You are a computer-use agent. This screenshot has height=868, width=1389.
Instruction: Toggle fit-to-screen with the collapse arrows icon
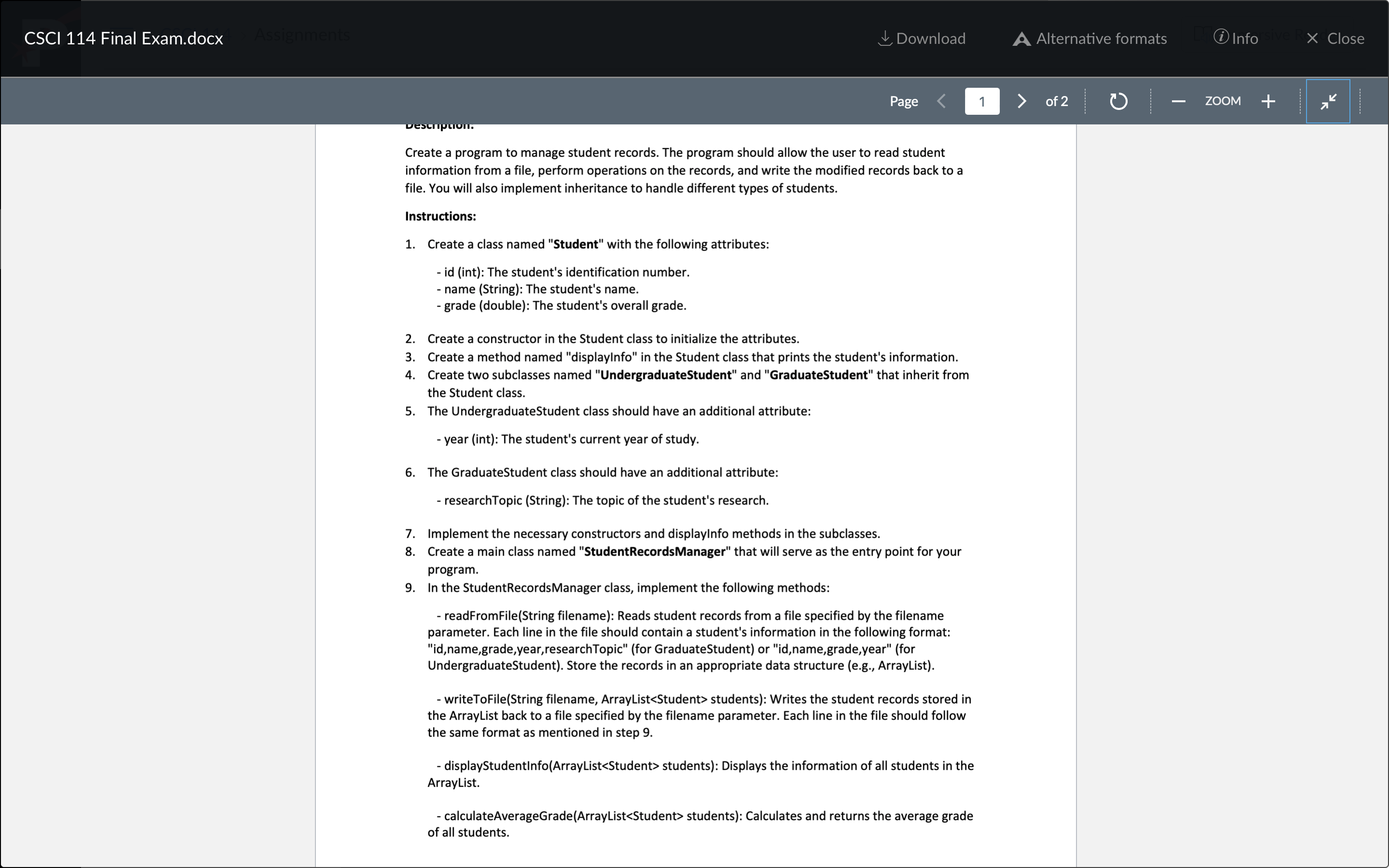pos(1328,101)
